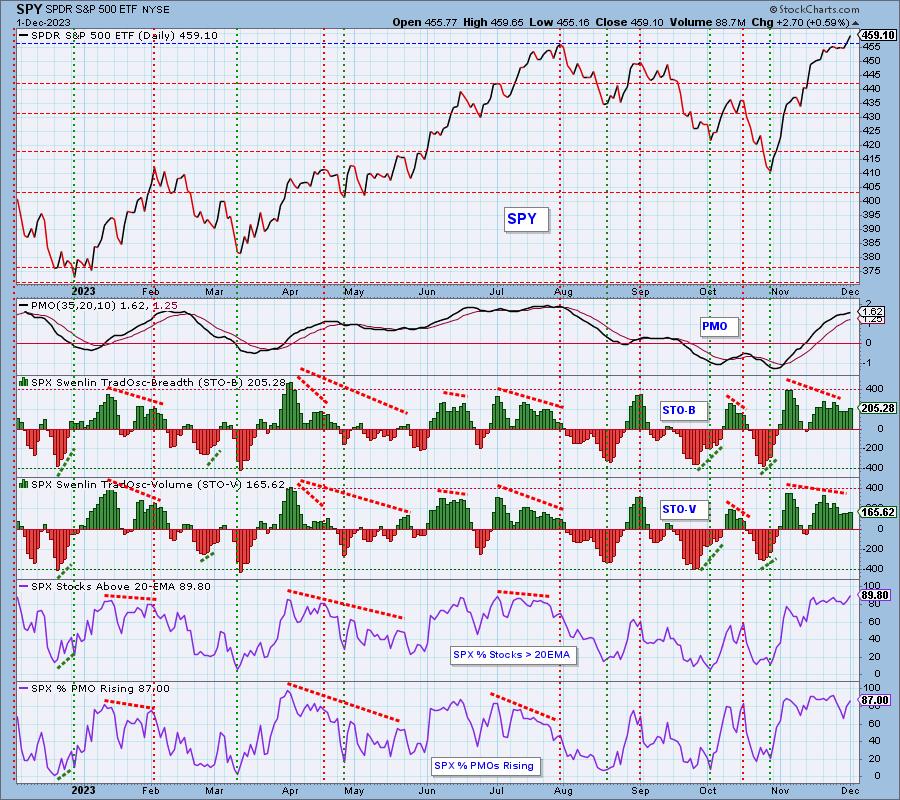Click the STO-V panel legend bar icon
Image resolution: width=900 pixels, height=800 pixels.
24,484
